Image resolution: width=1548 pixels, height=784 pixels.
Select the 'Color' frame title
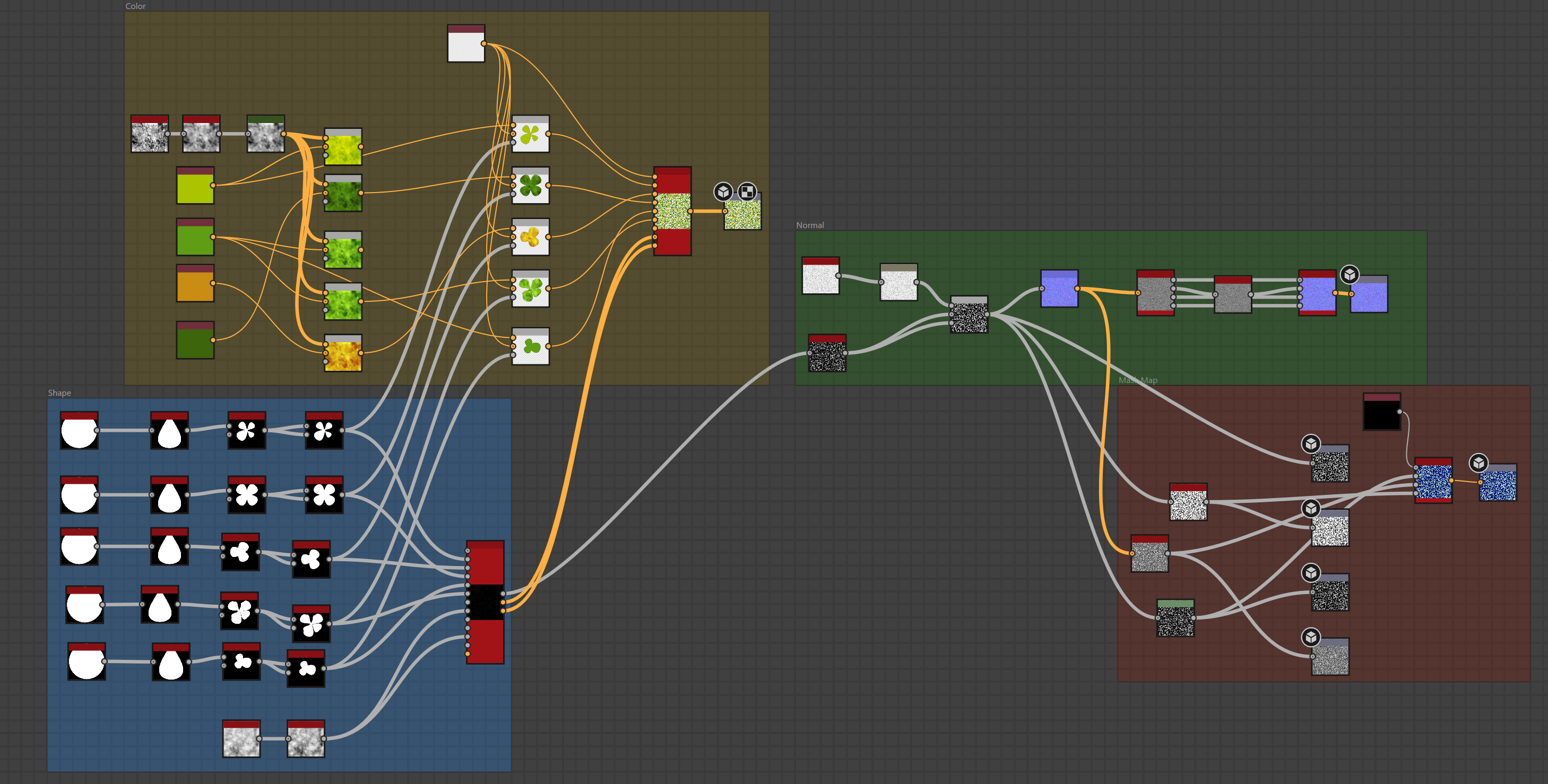click(135, 6)
